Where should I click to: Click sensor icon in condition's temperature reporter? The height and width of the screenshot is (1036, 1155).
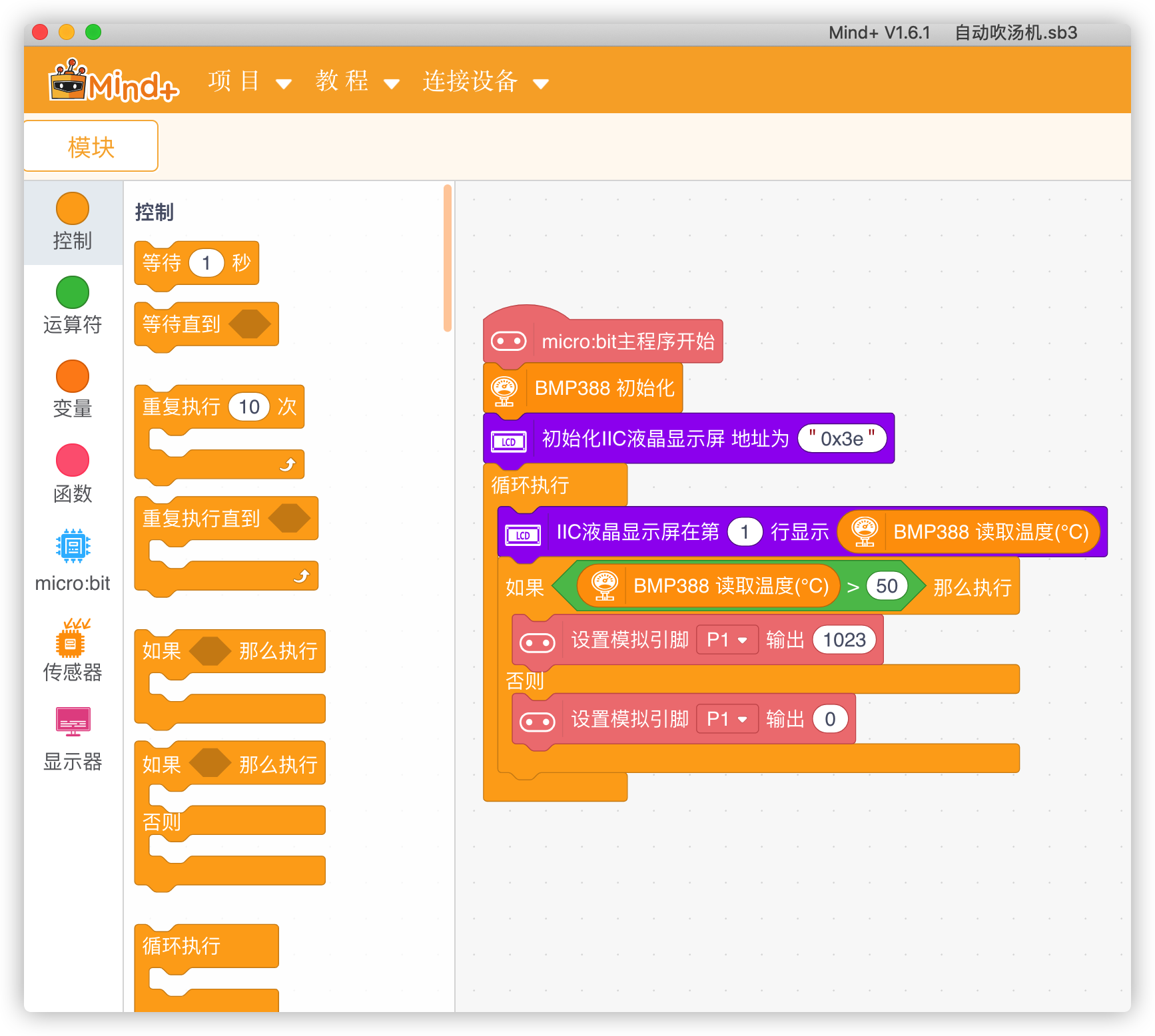point(605,586)
